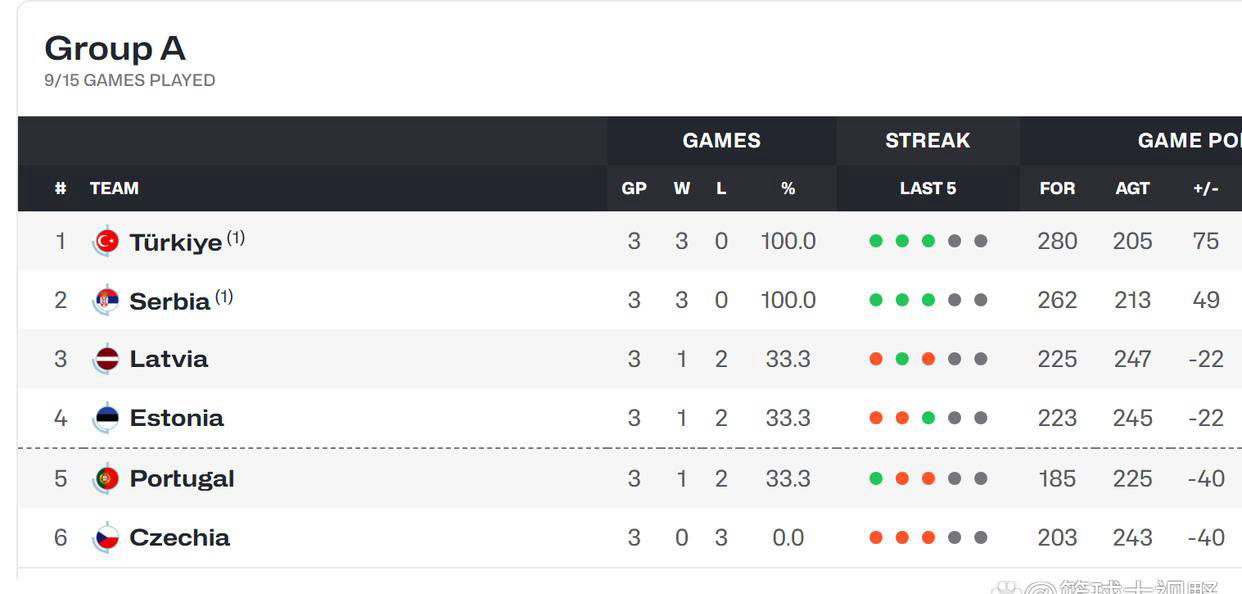Click the Group A heading
Image resolution: width=1242 pixels, height=594 pixels.
[x=115, y=48]
